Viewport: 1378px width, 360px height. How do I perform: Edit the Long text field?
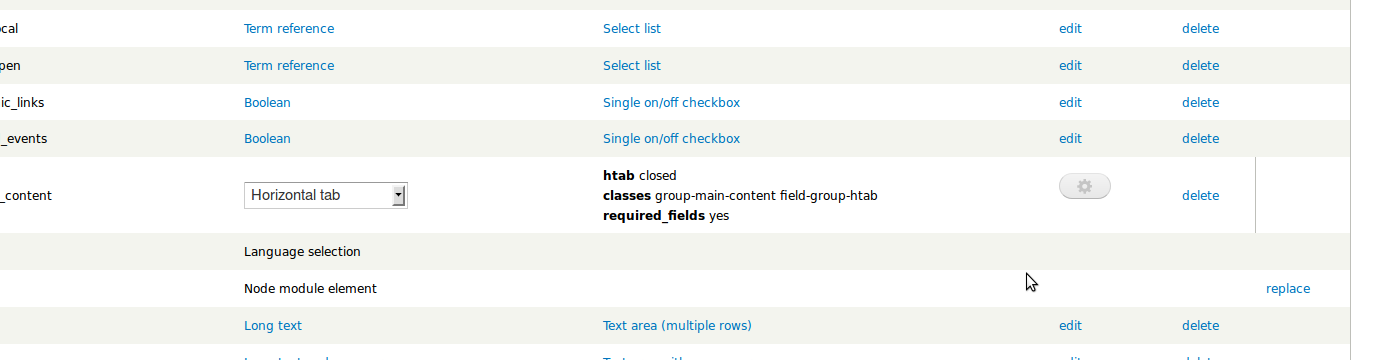(x=1070, y=326)
